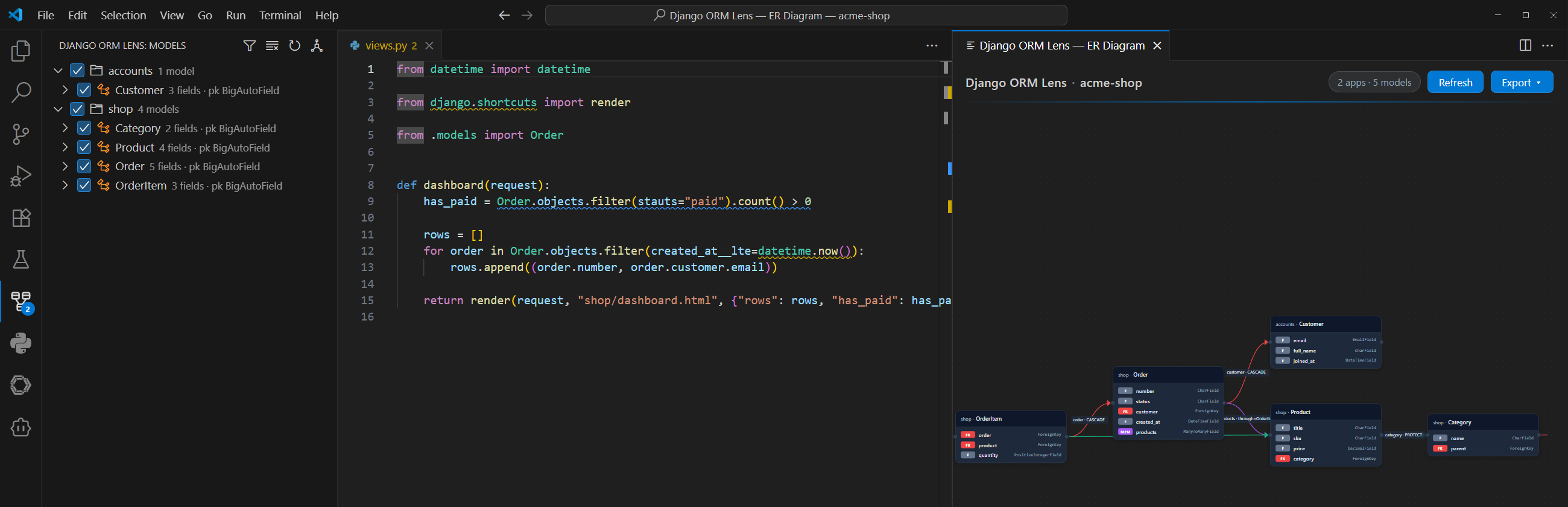Uncheck the Category model checkbox
Viewport: 1568px width, 507px height.
point(84,128)
